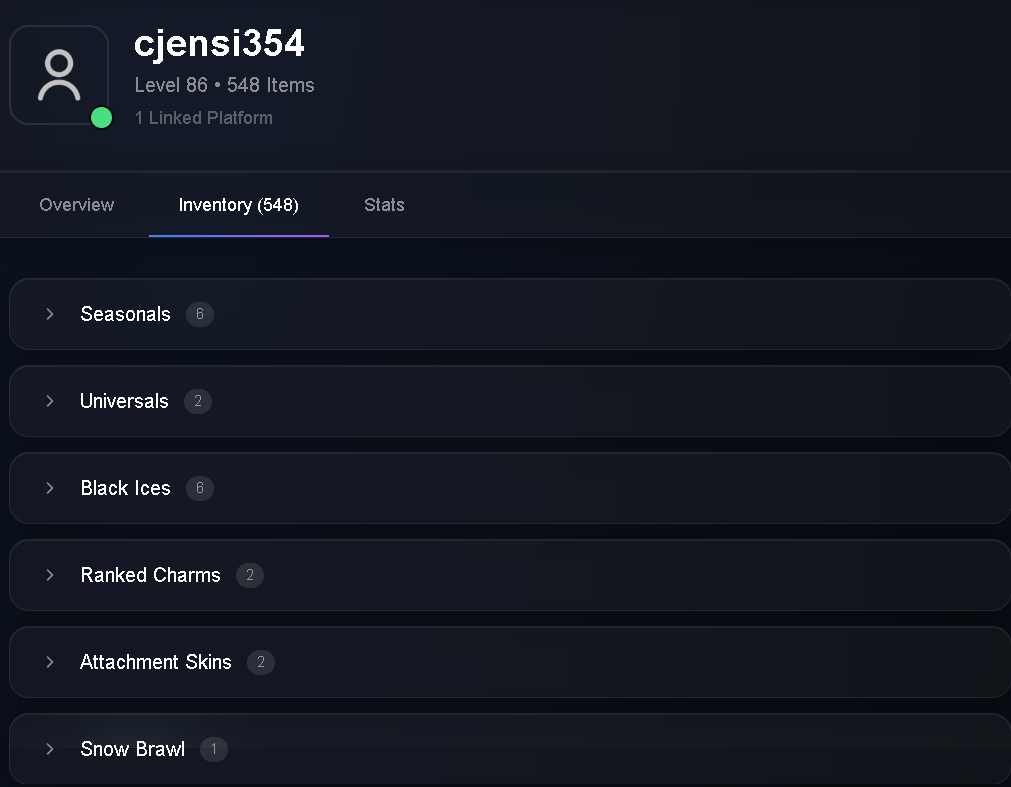Click the Snow Brawl count badge

[x=214, y=749]
